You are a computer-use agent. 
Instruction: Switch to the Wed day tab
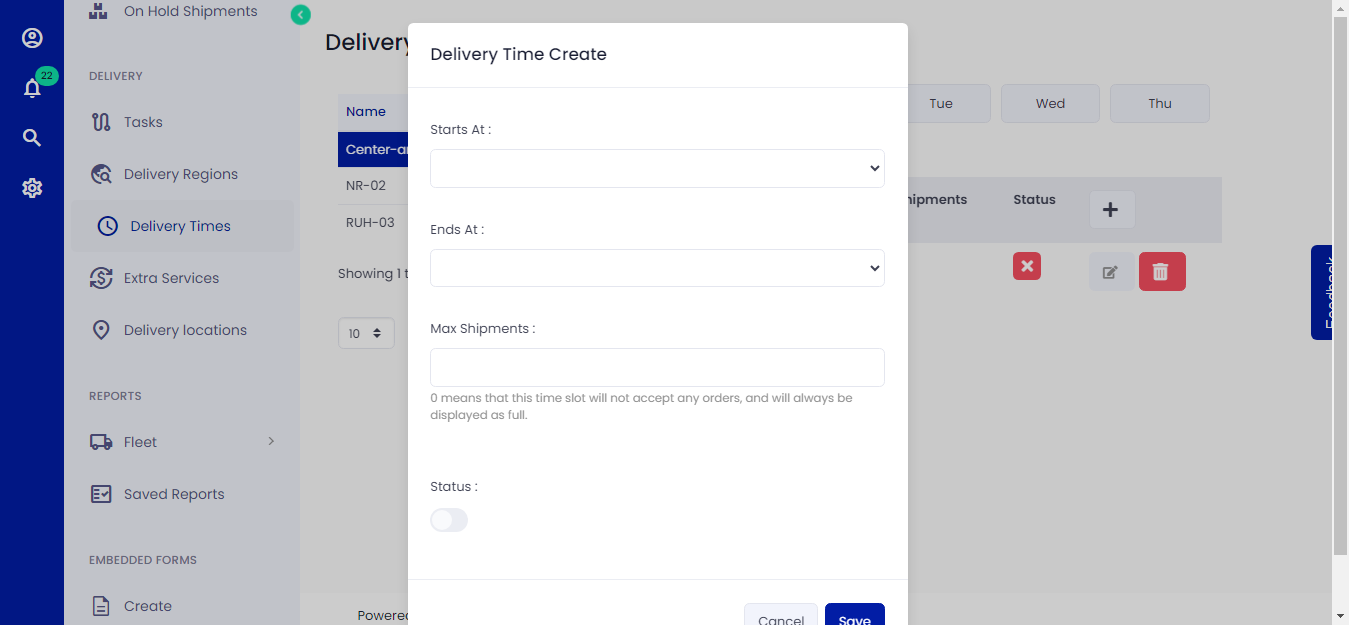1049,102
